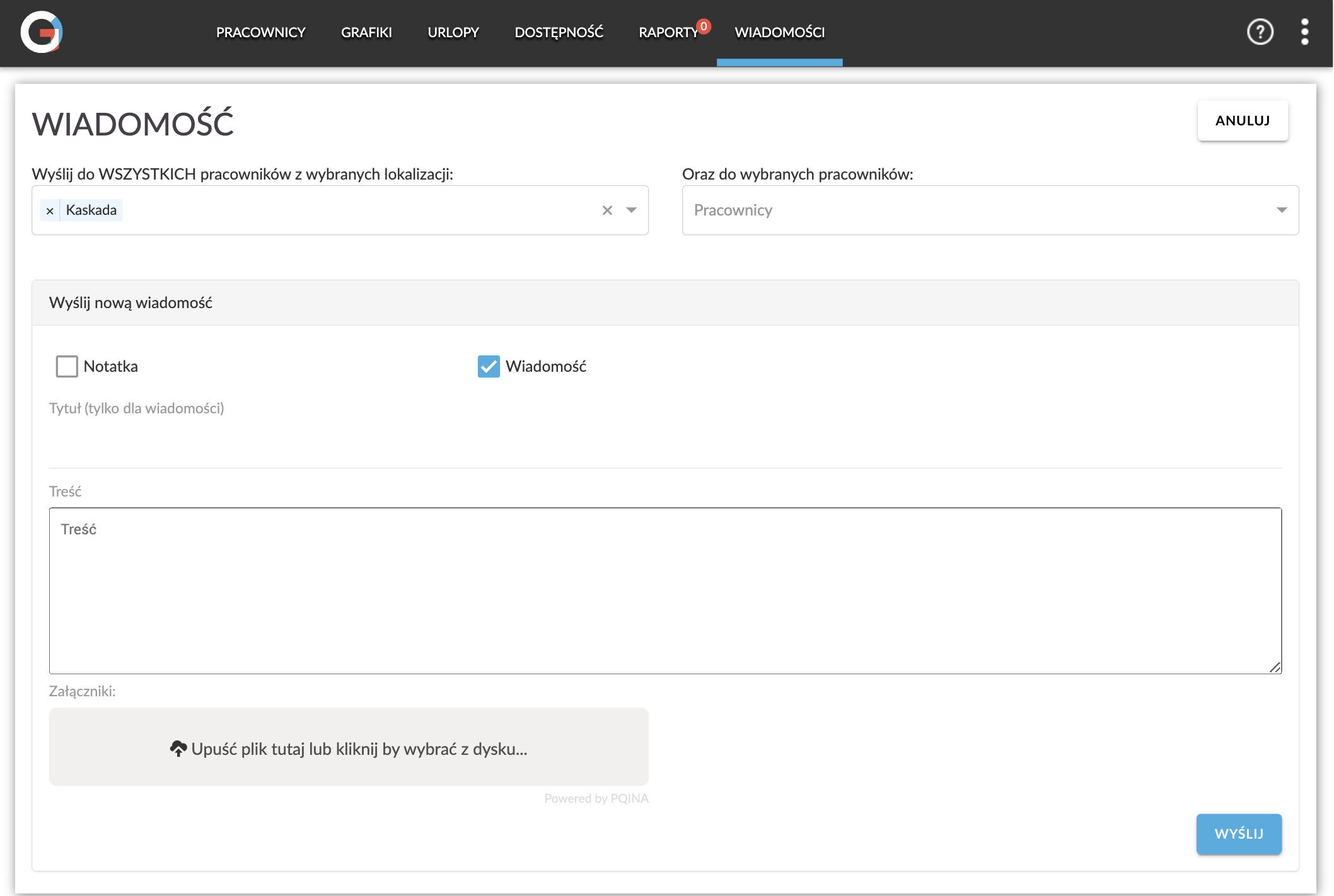Open the Grafiki menu
Screen dimensions: 1334x896
coord(366,32)
